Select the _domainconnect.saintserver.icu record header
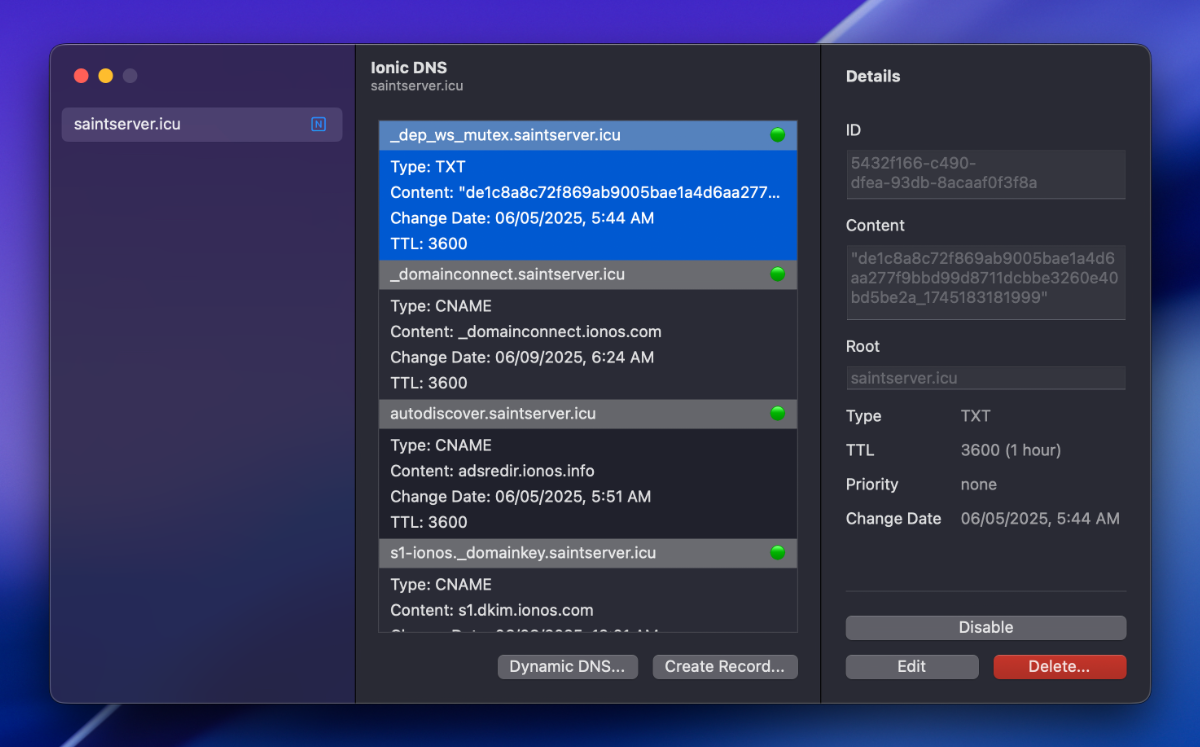 click(588, 274)
